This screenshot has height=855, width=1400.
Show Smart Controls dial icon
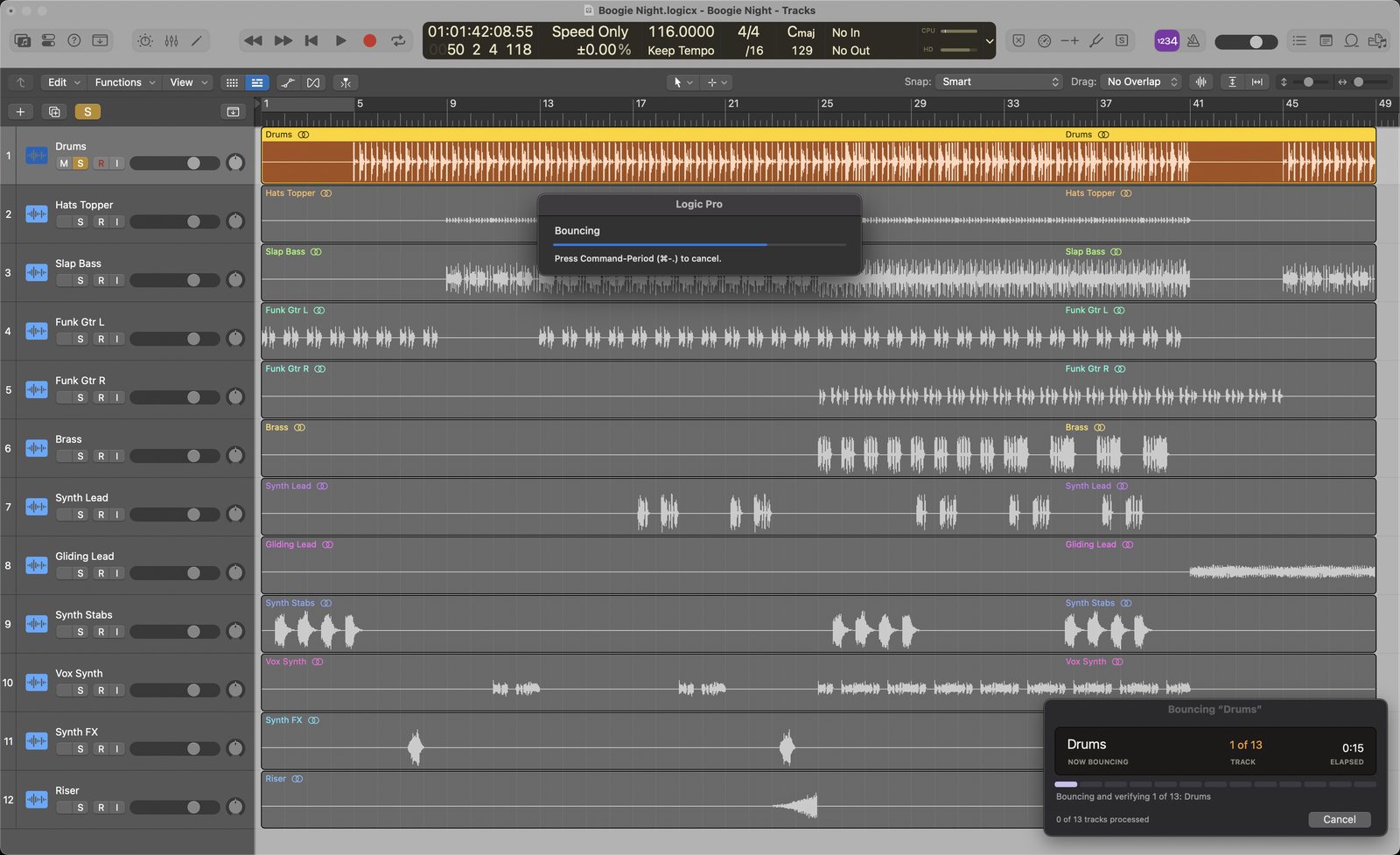pyautogui.click(x=145, y=40)
